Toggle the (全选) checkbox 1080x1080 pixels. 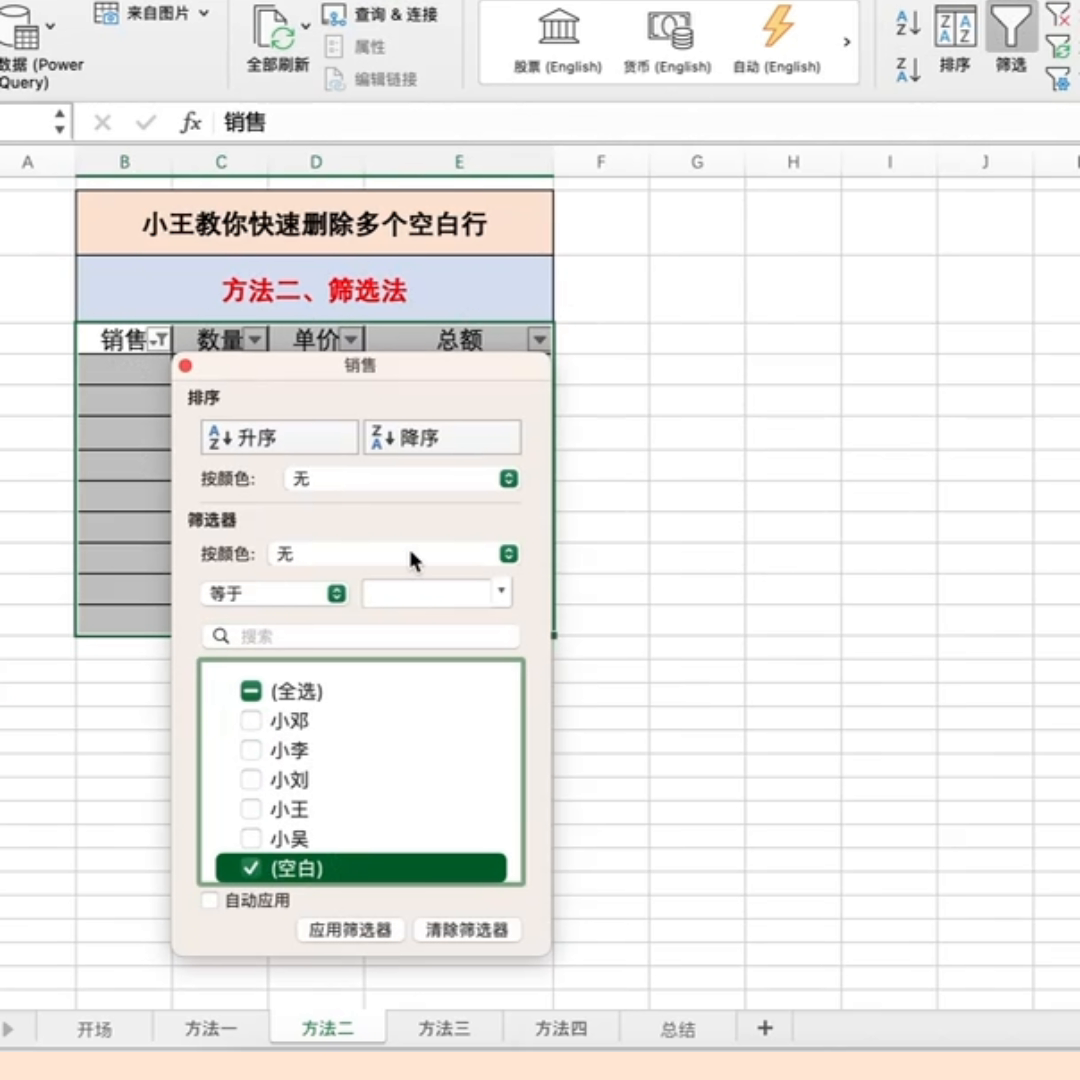[251, 690]
